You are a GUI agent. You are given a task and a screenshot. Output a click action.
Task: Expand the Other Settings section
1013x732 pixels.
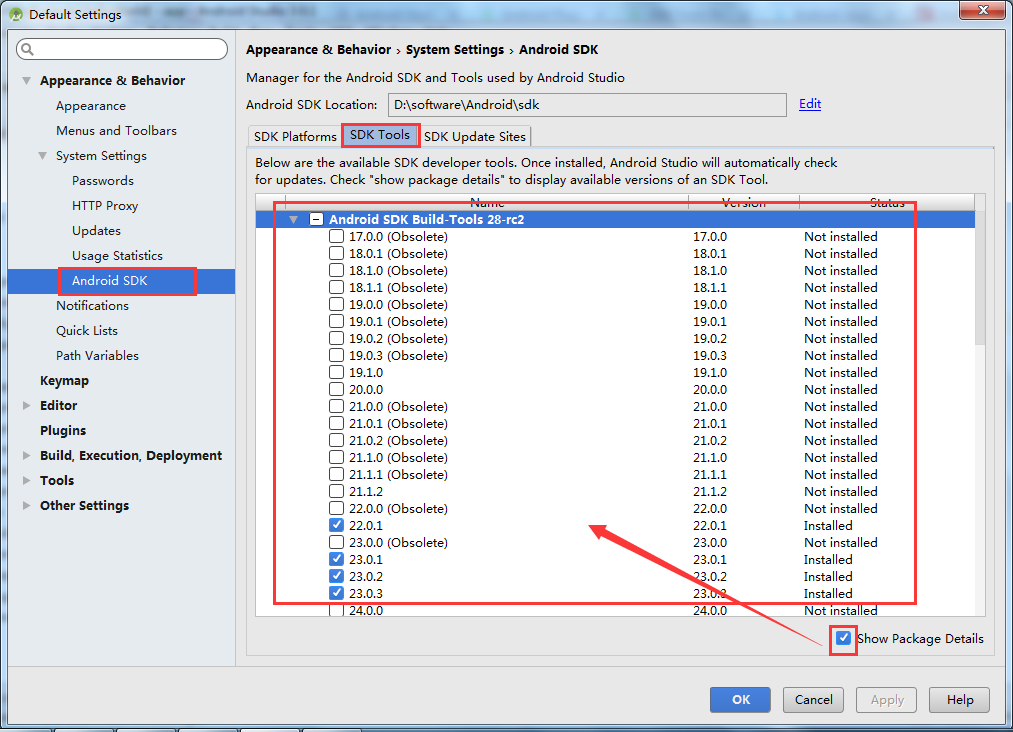click(26, 505)
